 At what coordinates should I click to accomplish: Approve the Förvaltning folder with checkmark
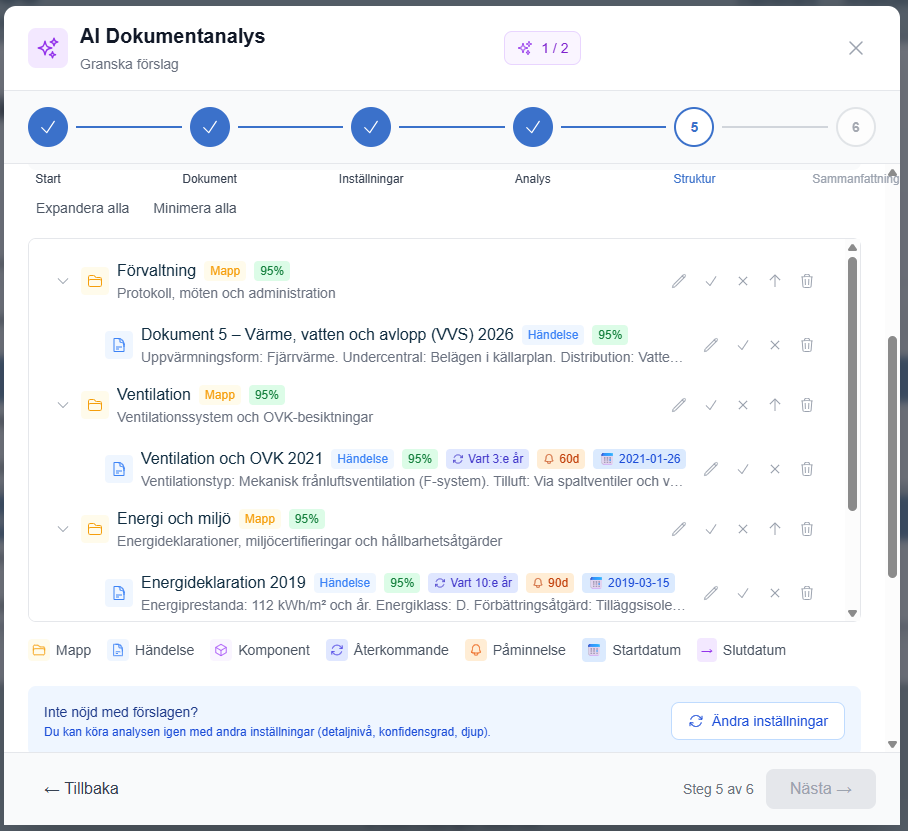(711, 281)
